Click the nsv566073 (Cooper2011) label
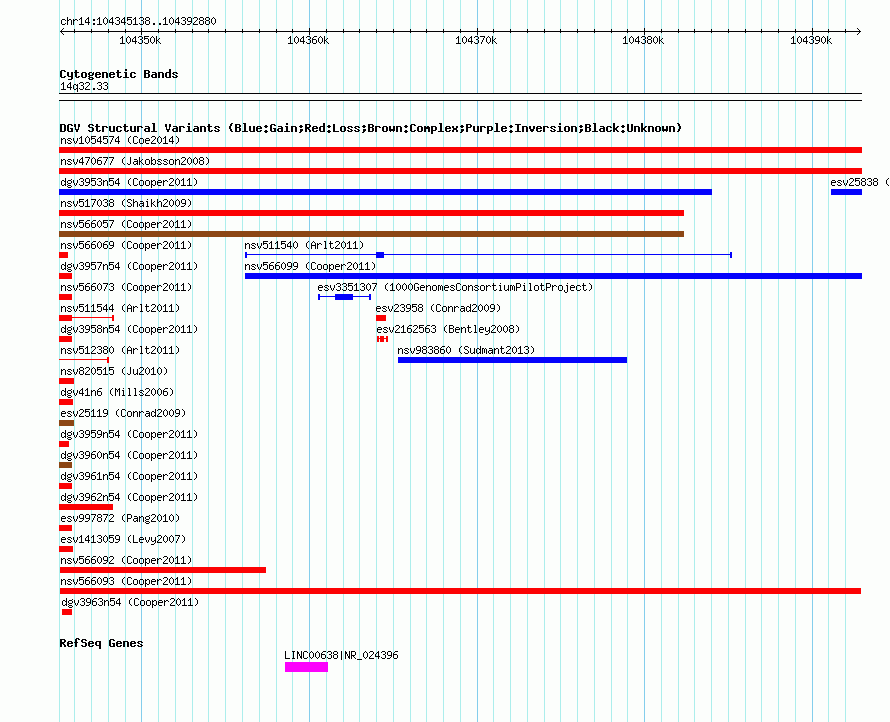 click(126, 287)
